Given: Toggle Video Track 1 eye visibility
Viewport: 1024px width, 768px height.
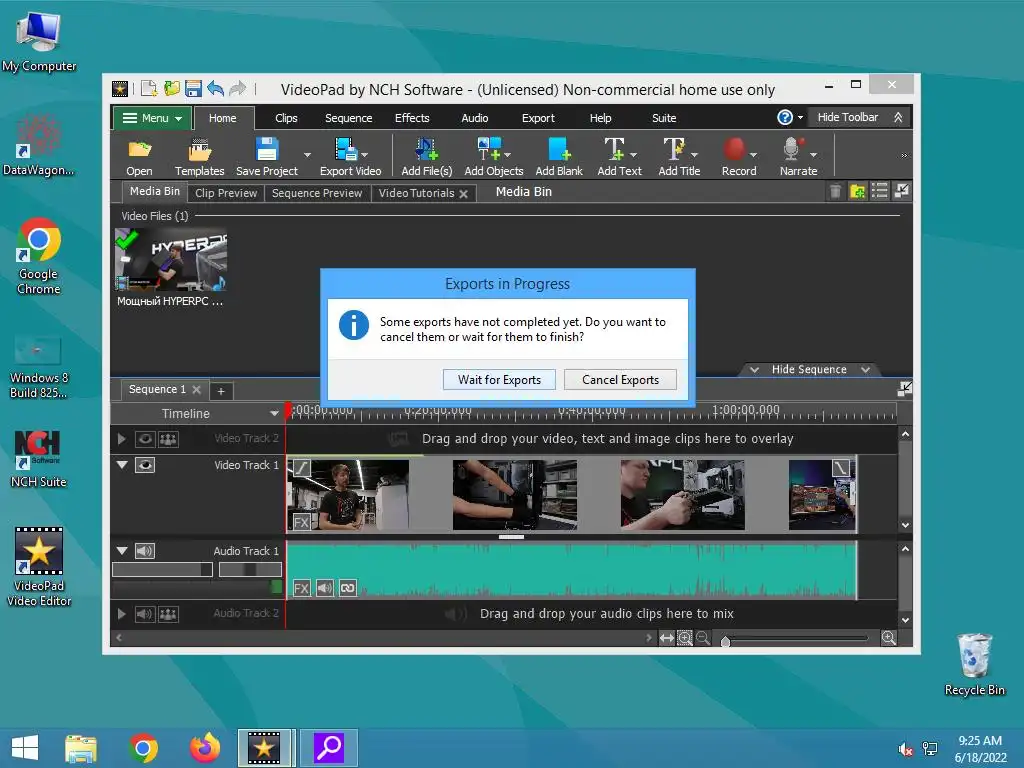Looking at the screenshot, I should pyautogui.click(x=145, y=465).
